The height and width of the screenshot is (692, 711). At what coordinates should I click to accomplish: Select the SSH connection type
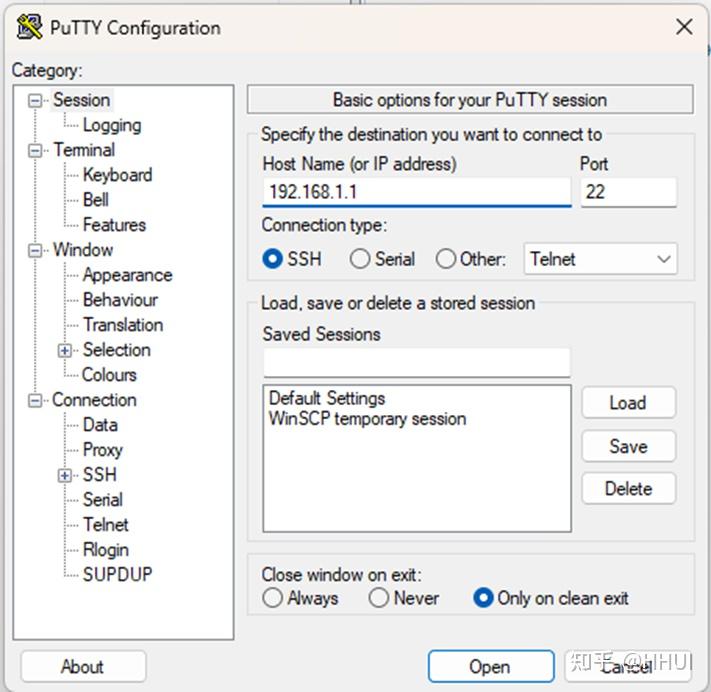[x=272, y=259]
